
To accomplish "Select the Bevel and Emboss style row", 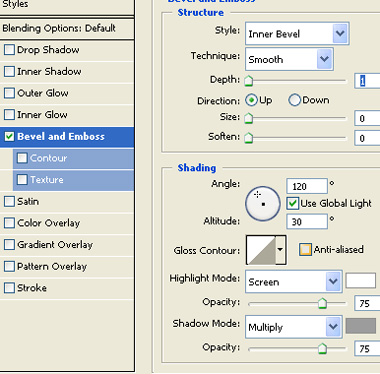I will (67, 136).
